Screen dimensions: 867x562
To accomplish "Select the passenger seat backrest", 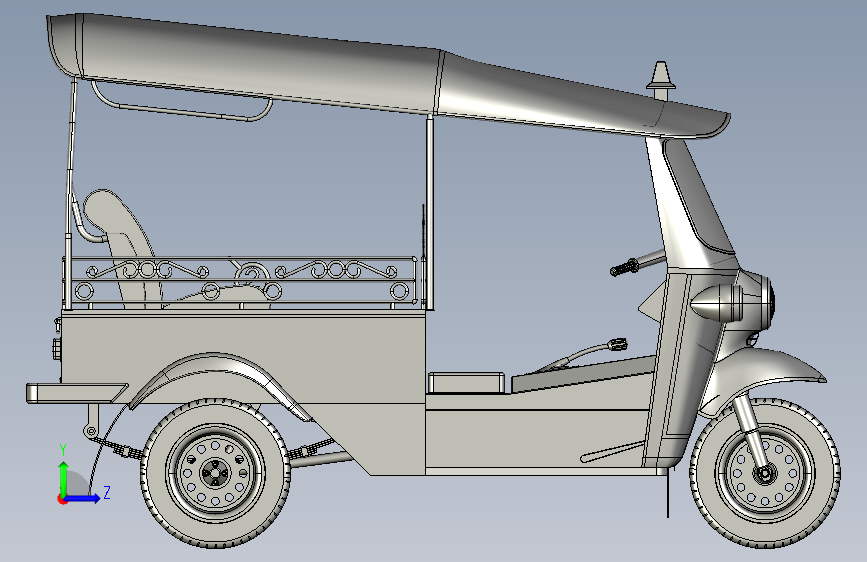I will click(123, 249).
